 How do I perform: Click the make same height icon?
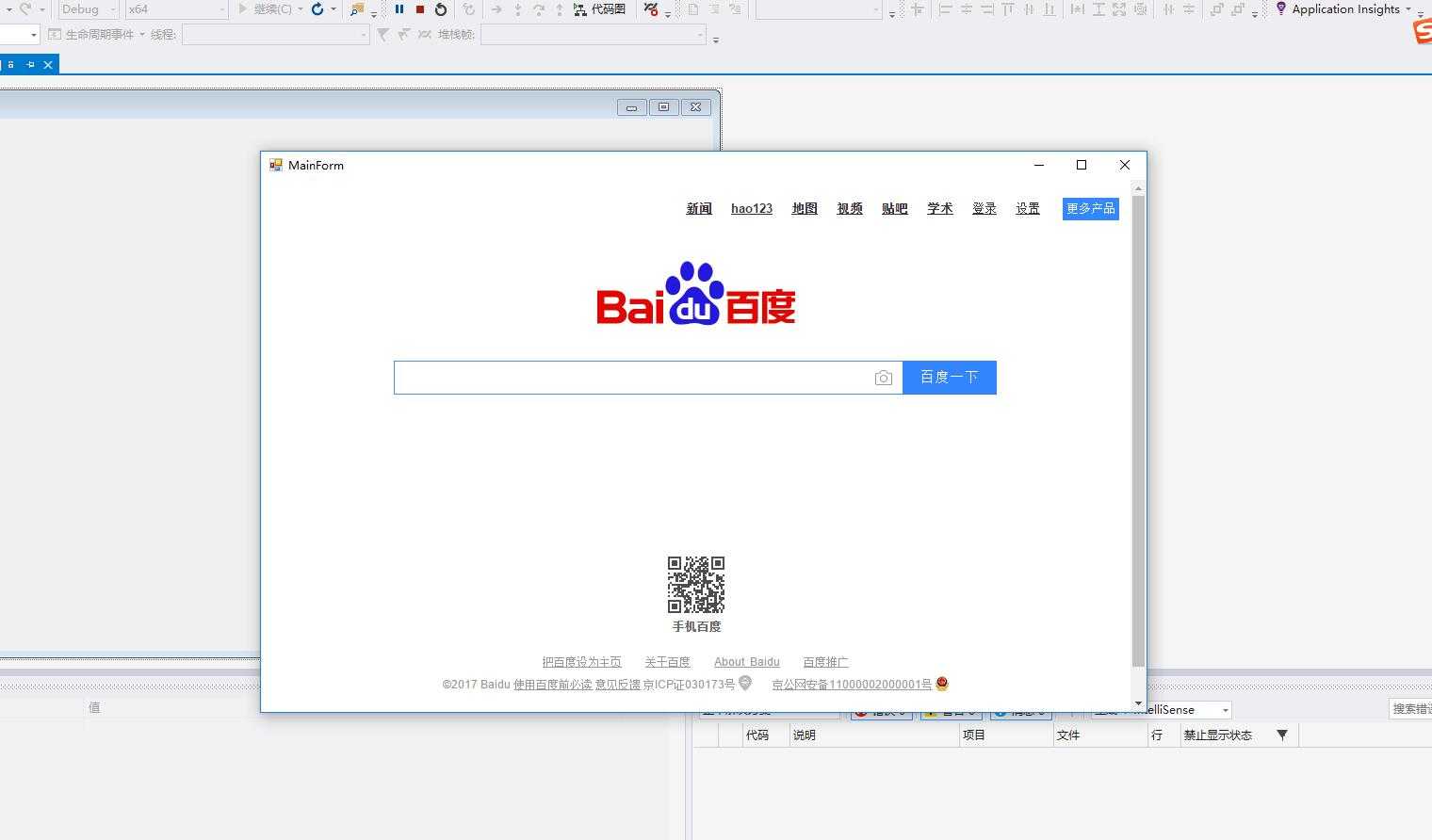click(1098, 9)
